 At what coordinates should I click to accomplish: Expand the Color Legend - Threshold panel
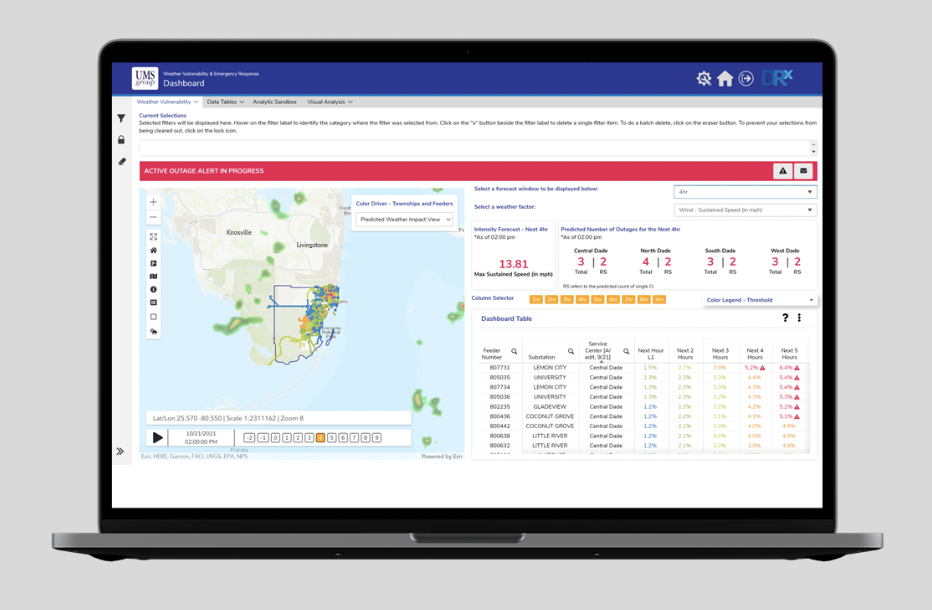point(760,300)
